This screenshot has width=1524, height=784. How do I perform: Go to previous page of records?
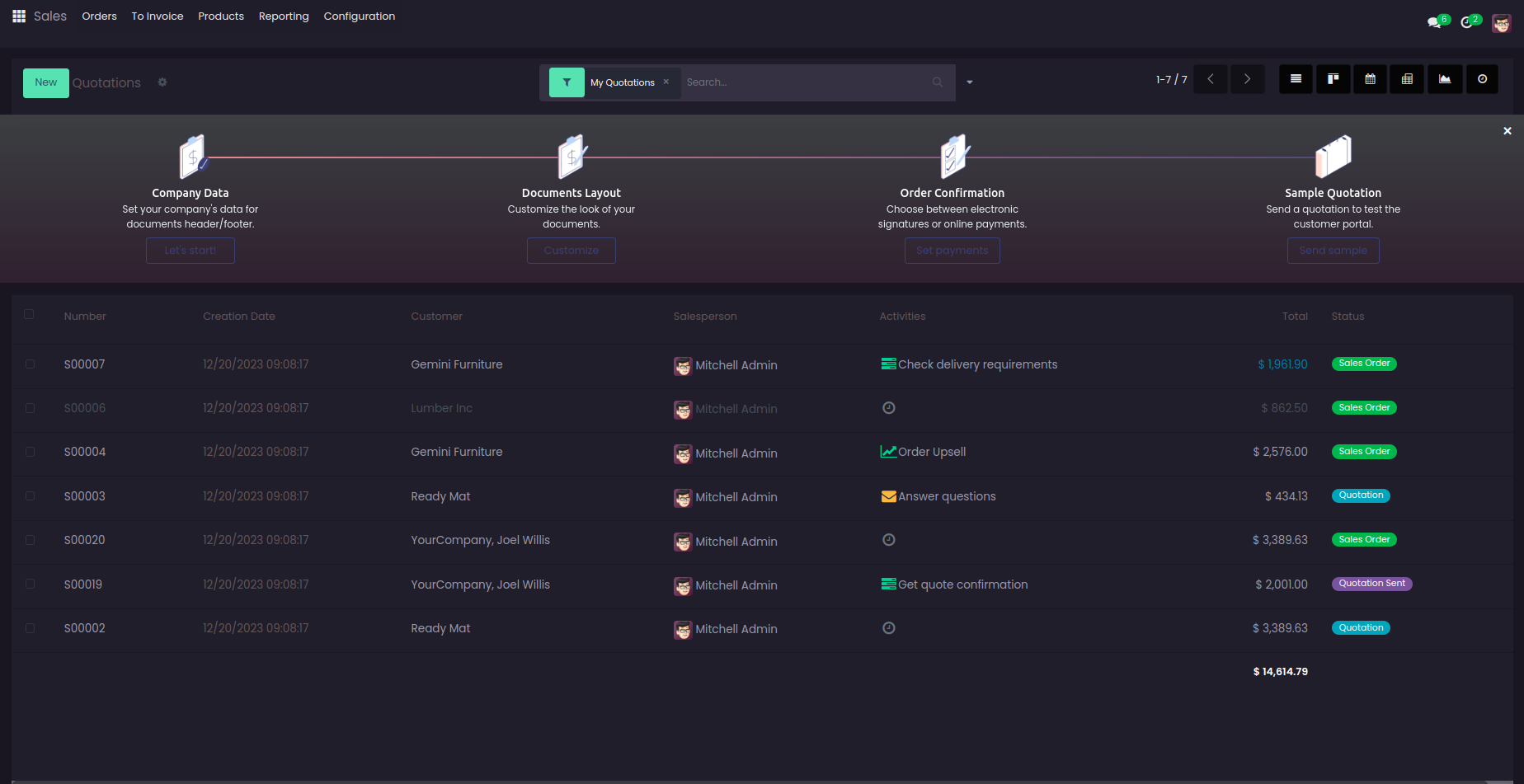1211,79
